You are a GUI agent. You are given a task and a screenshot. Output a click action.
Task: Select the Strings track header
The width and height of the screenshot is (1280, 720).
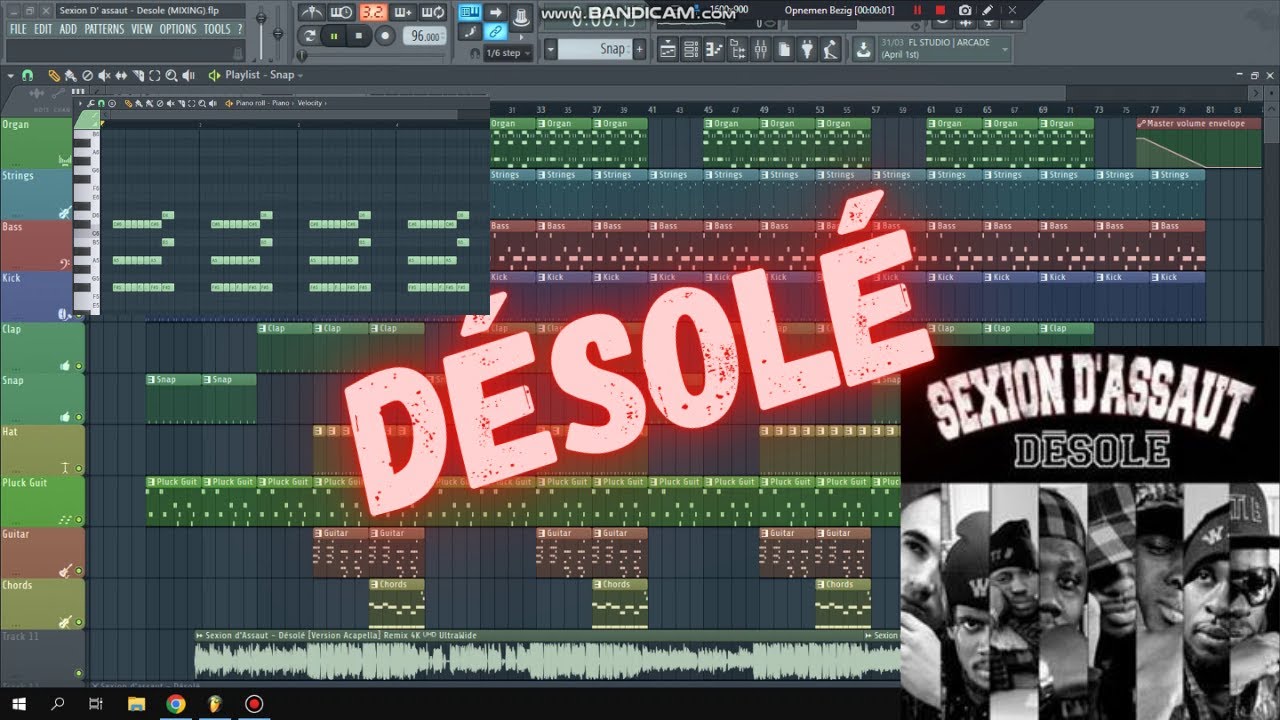click(36, 194)
